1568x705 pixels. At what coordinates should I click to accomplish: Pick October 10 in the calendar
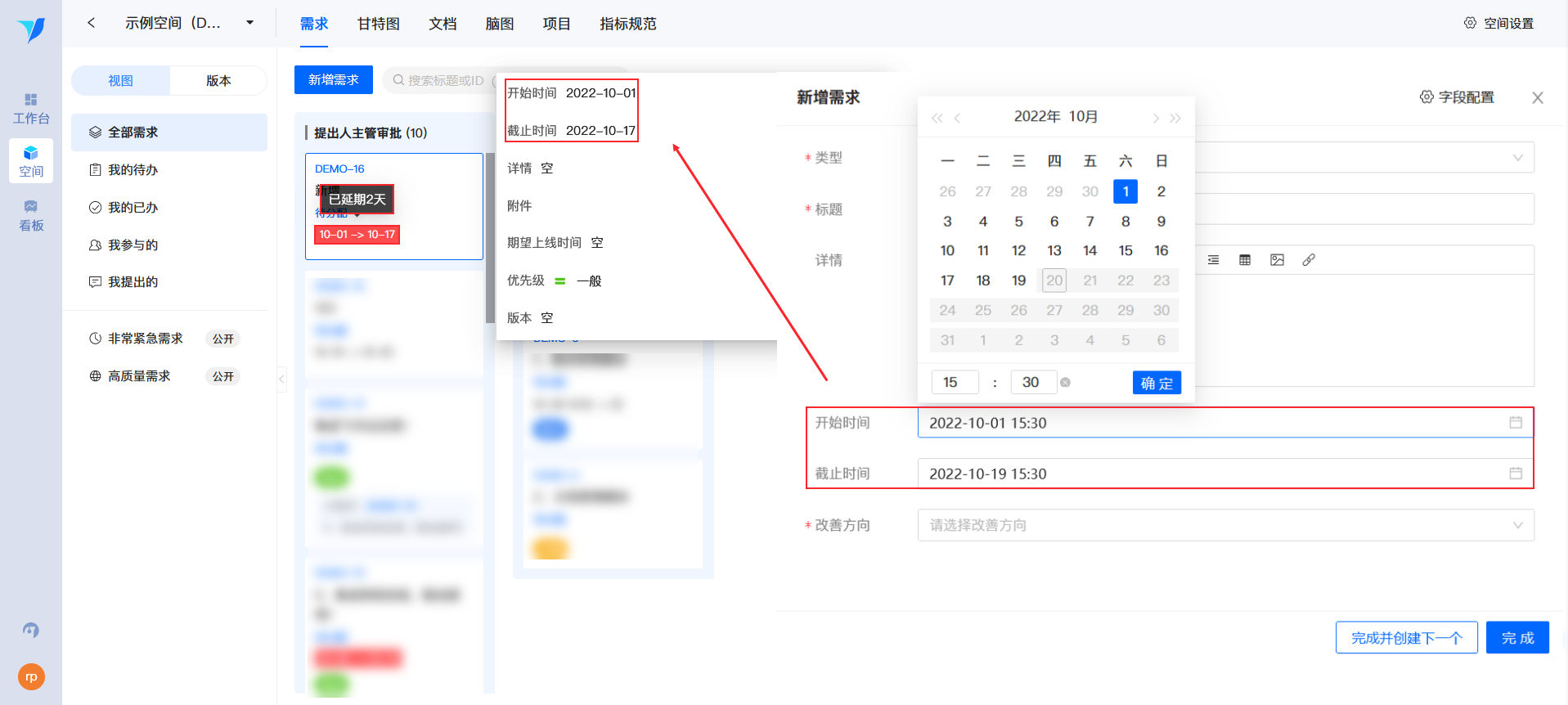coord(947,251)
